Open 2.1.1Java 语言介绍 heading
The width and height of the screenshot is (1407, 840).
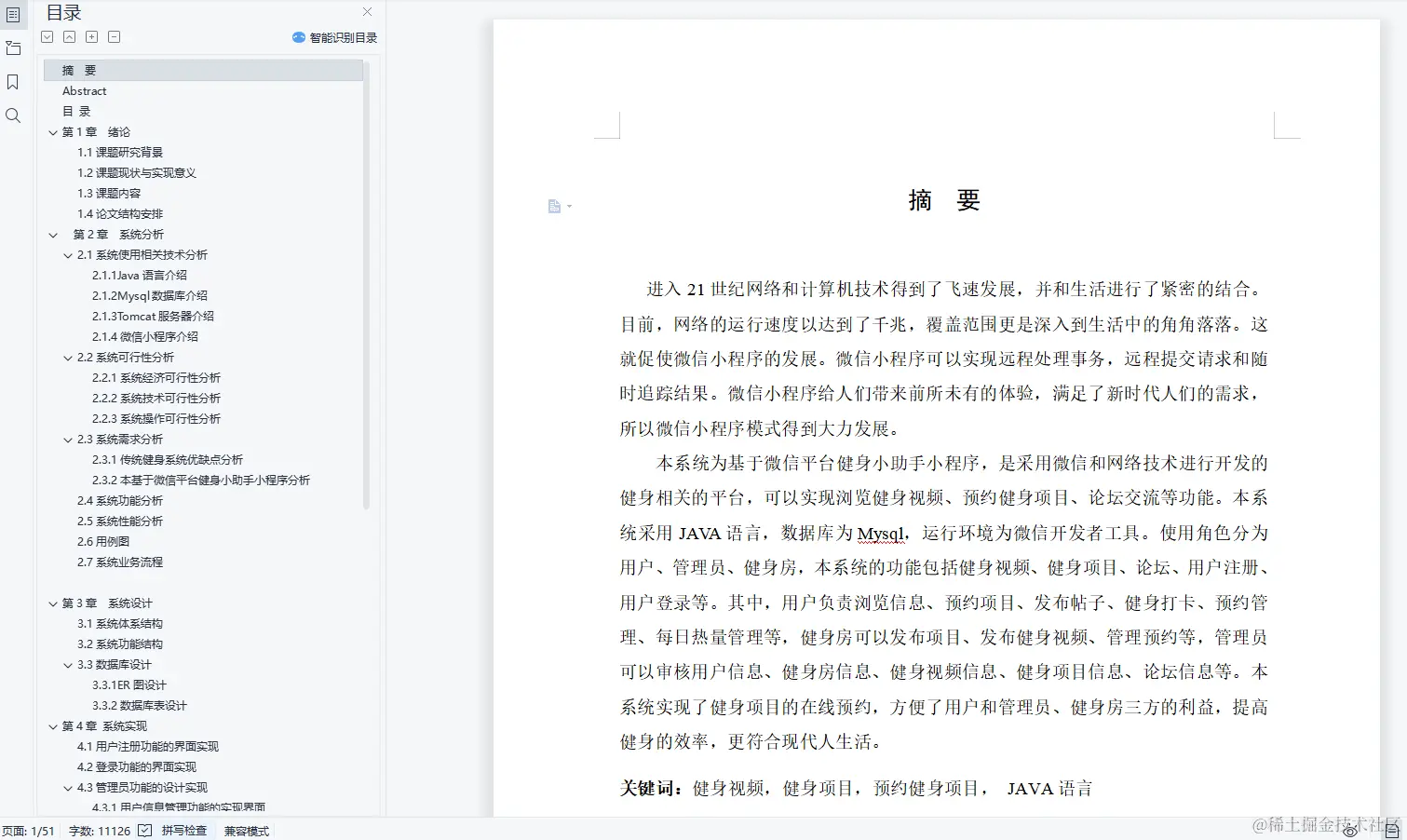[x=140, y=276]
